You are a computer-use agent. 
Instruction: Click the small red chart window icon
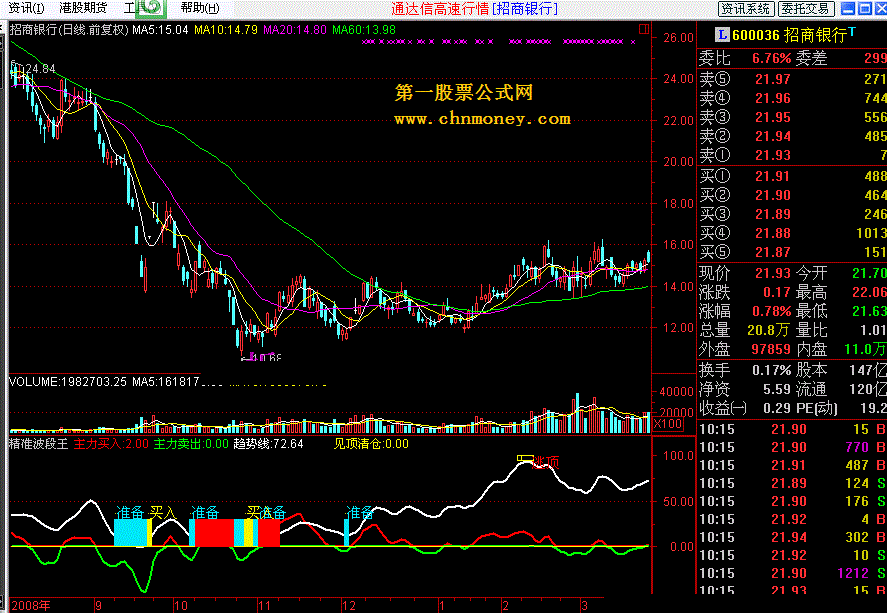[x=644, y=29]
